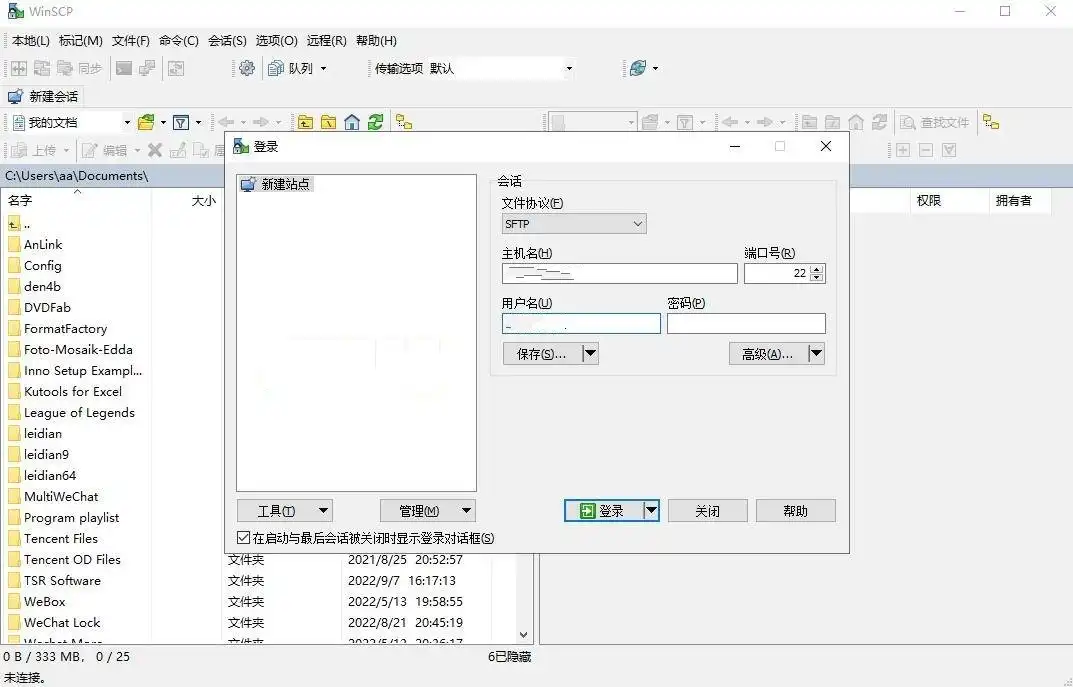Open the save (保存) button dropdown arrow
Image resolution: width=1073 pixels, height=687 pixels.
[x=590, y=354]
